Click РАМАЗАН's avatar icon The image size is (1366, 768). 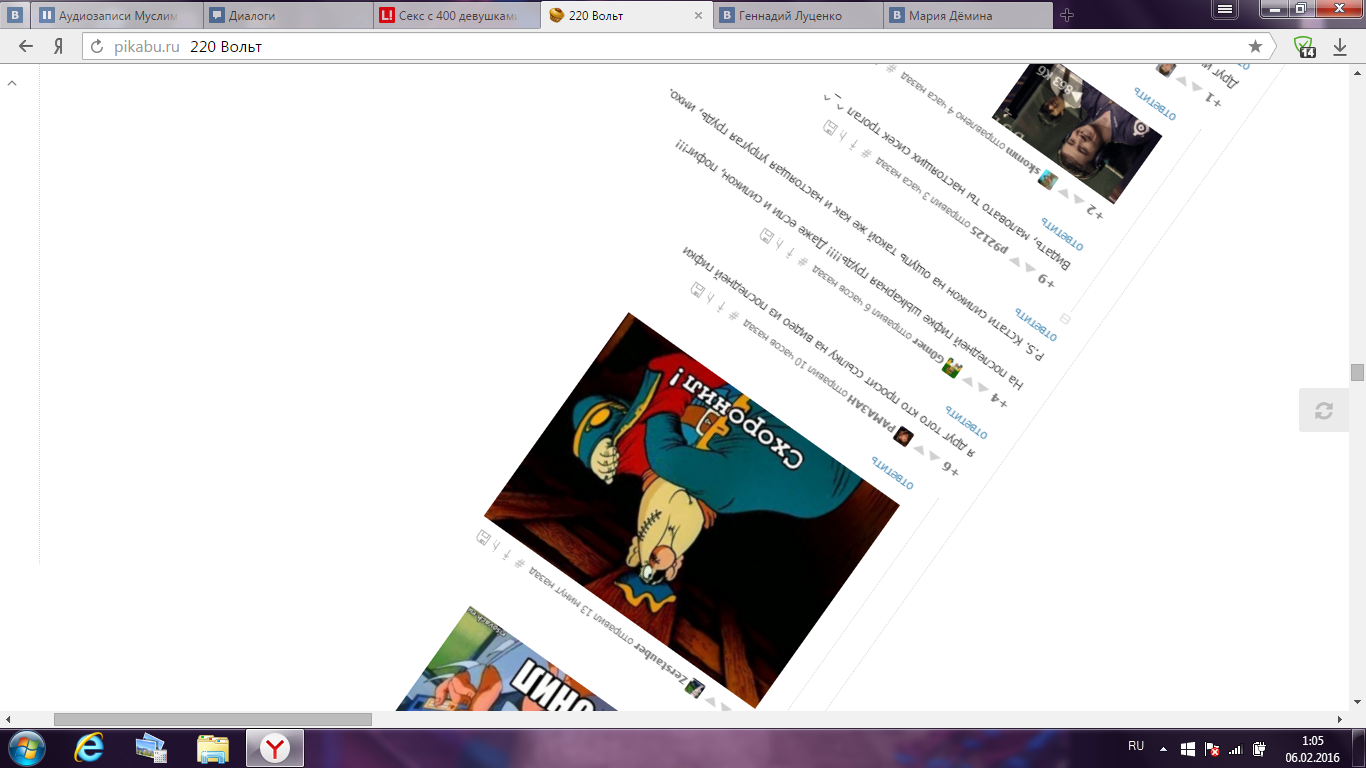[903, 436]
